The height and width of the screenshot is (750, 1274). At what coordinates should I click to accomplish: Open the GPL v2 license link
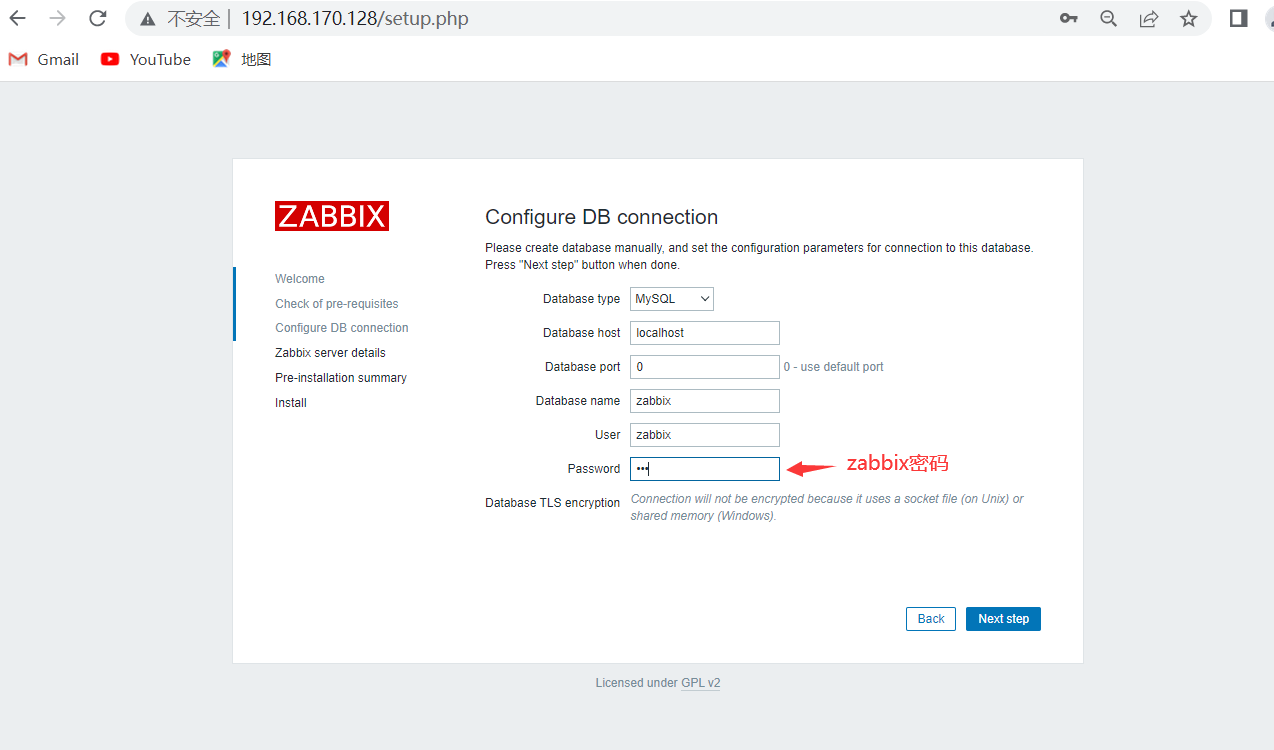(x=701, y=683)
